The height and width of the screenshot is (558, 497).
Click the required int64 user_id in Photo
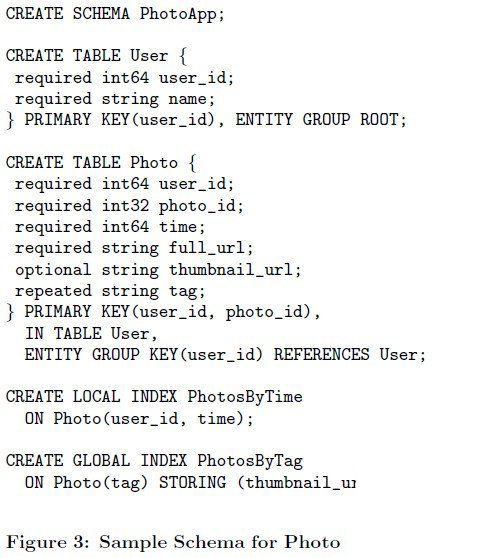click(x=124, y=184)
